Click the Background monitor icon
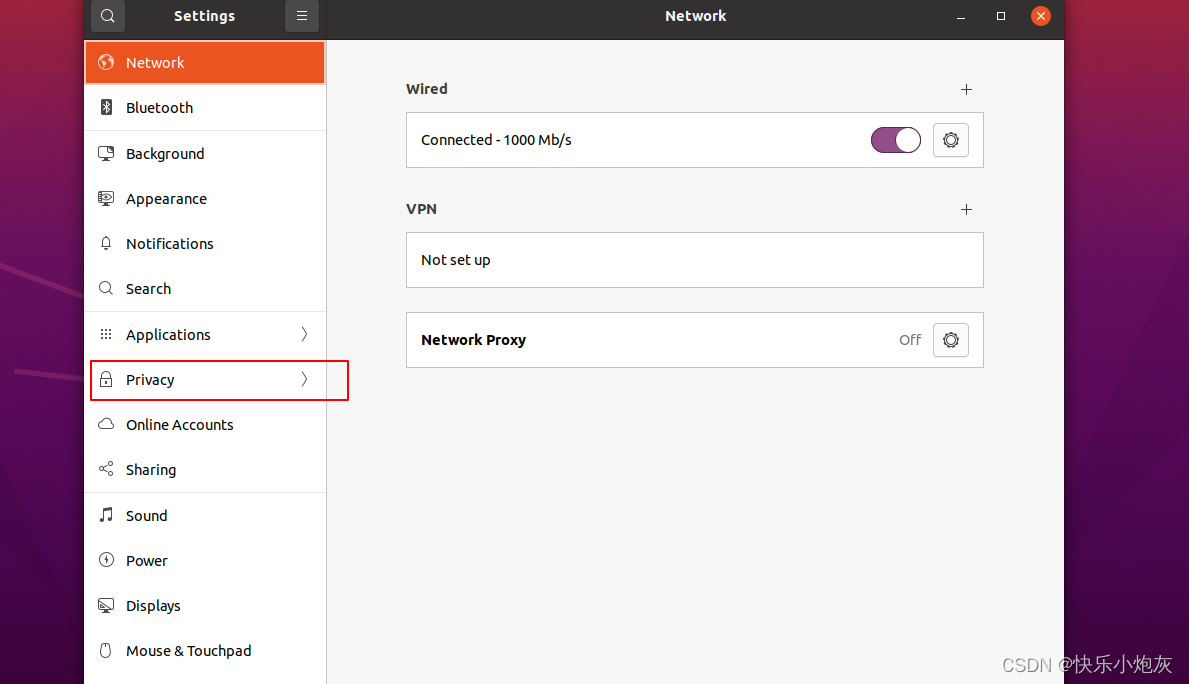This screenshot has width=1189, height=684. [x=106, y=153]
